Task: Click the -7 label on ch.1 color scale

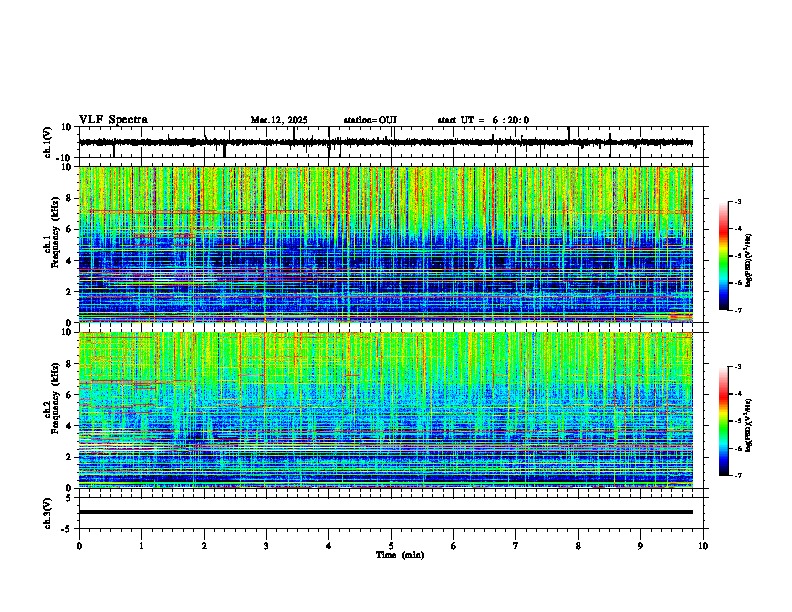Action: point(737,311)
